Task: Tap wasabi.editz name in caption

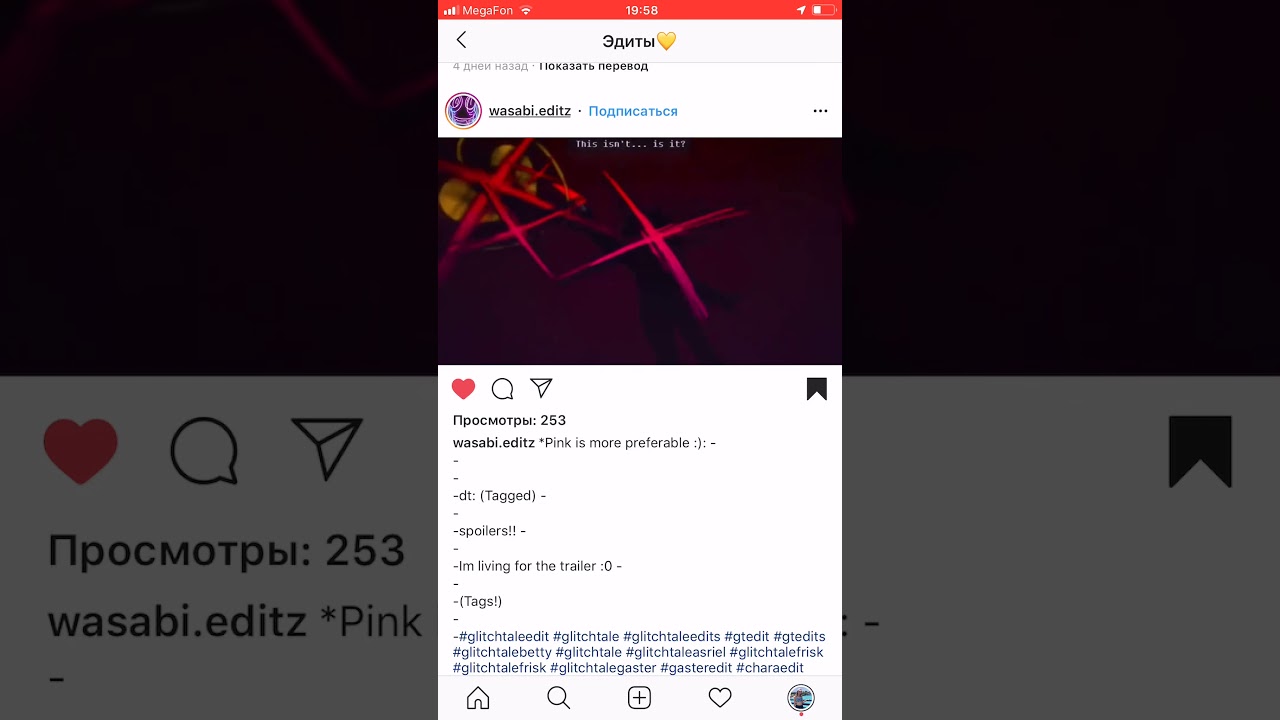Action: 494,443
